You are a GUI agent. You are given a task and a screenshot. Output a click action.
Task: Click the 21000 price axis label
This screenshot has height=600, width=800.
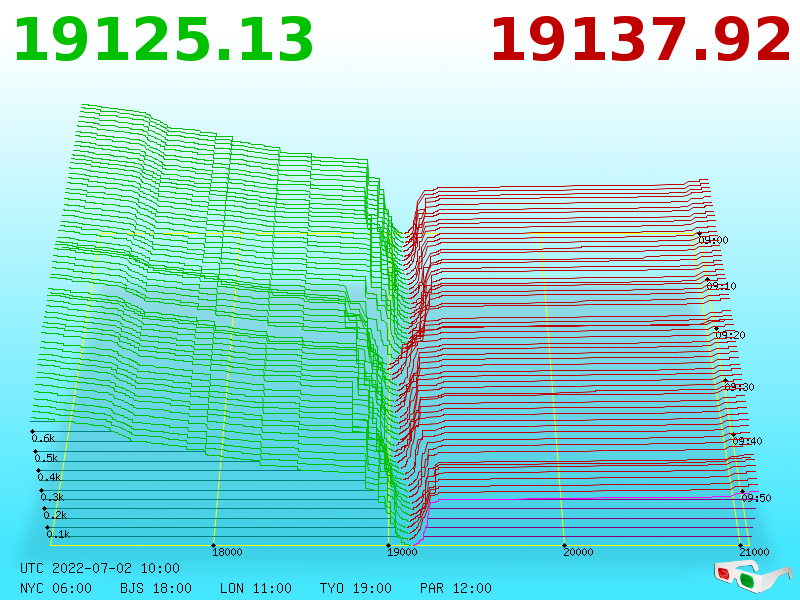(754, 552)
